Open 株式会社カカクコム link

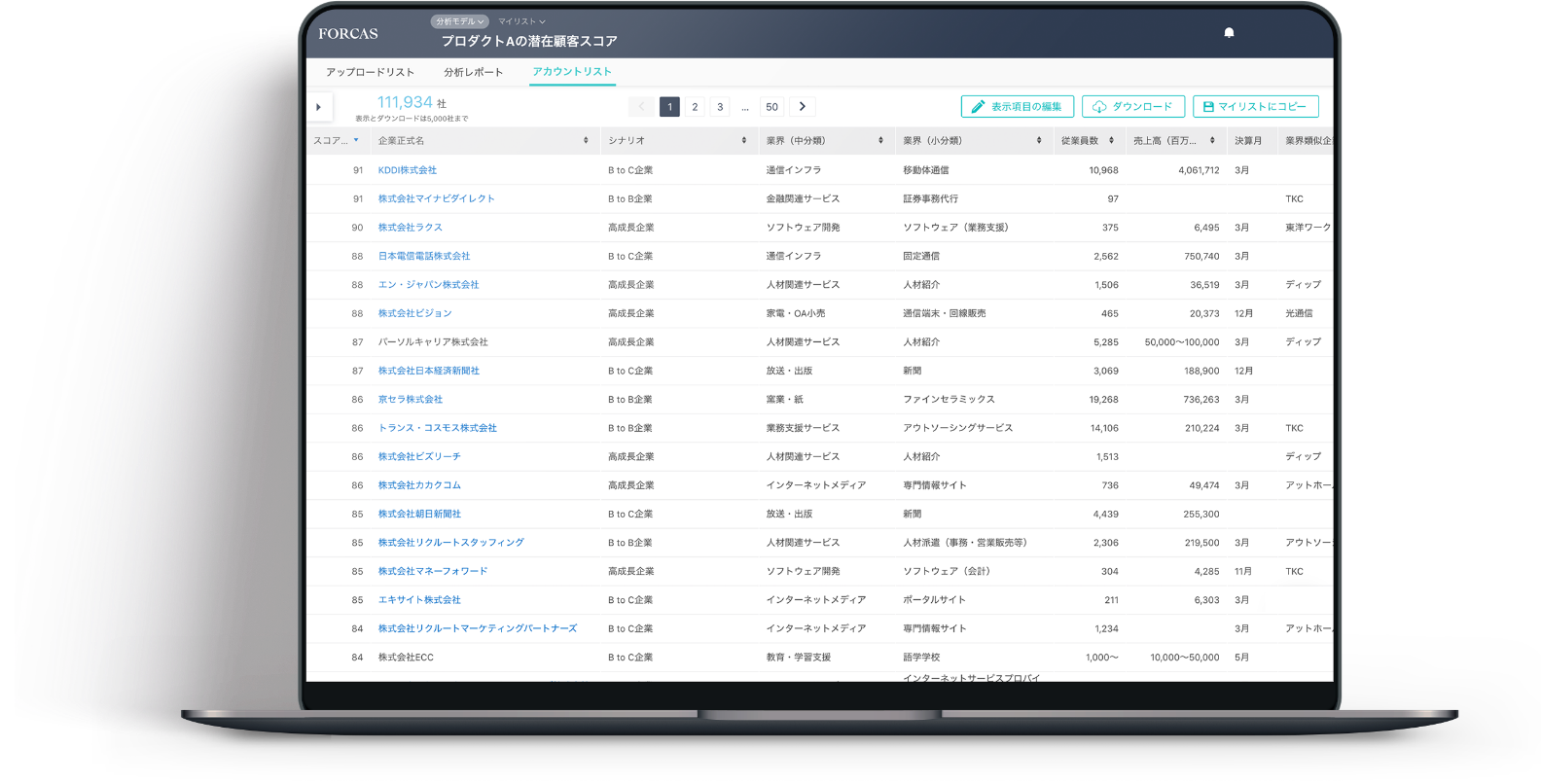[419, 485]
